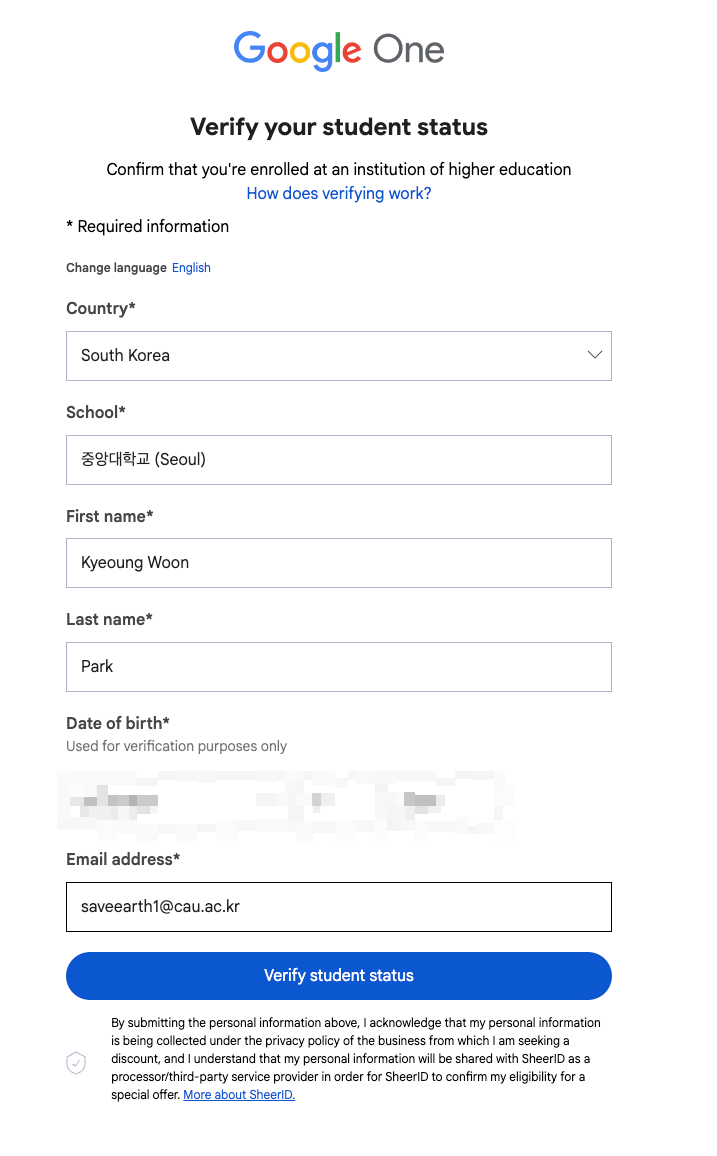Click the Verify your student status heading

point(339,127)
